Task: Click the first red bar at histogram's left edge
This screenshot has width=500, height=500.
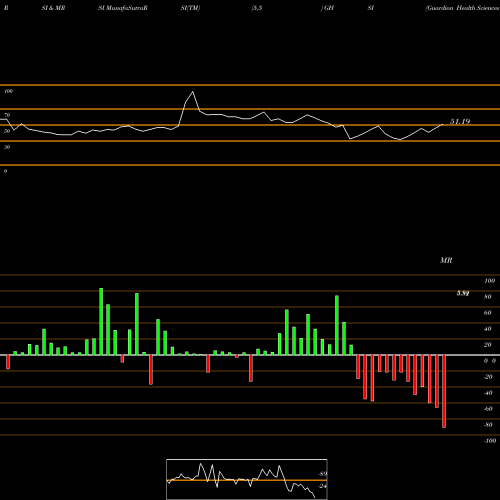Action: click(8, 362)
